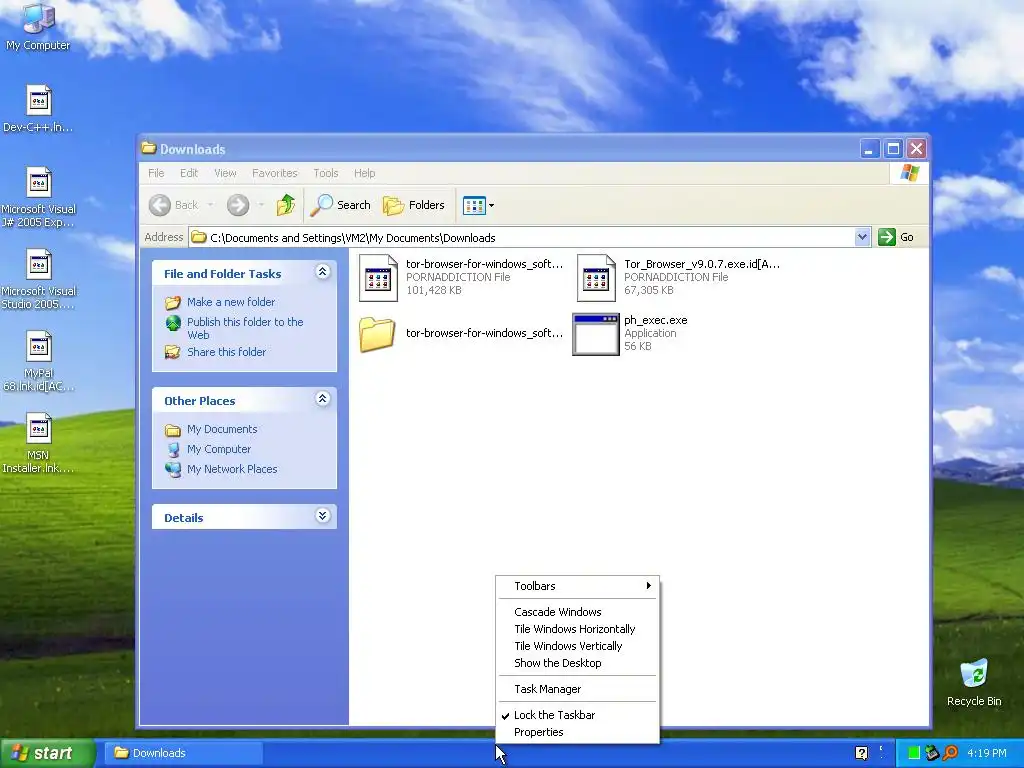Viewport: 1024px width, 768px height.
Task: Click the 4:19 PM taskbar clock
Action: (987, 753)
